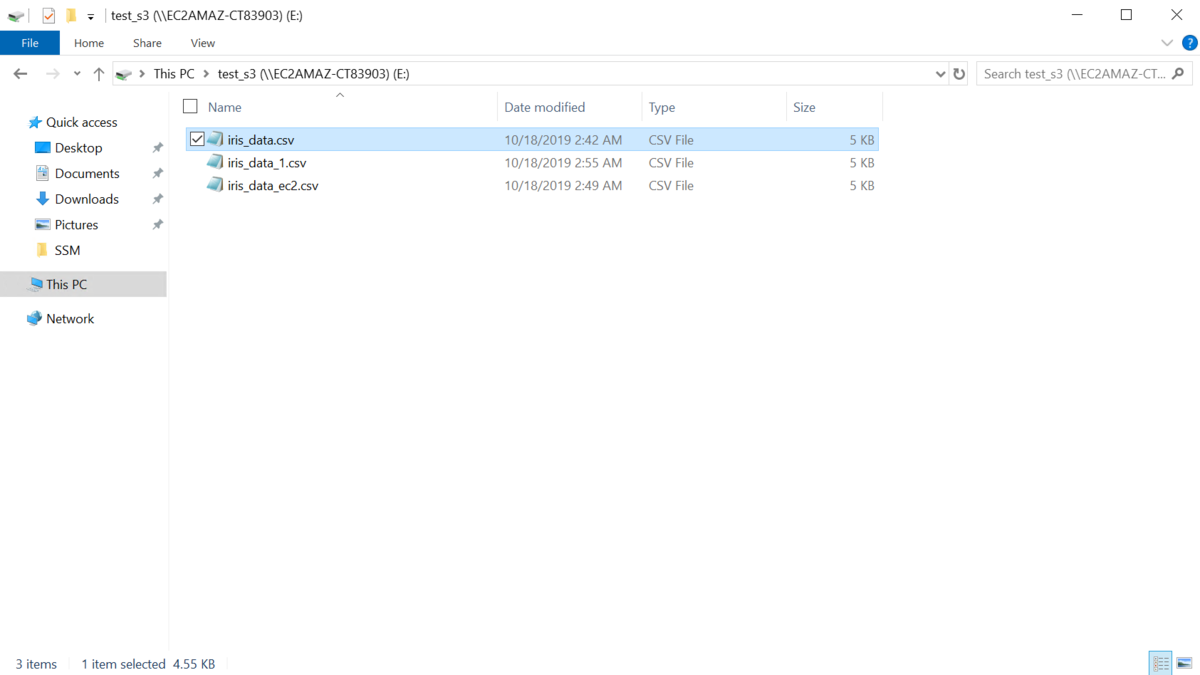Screen dimensions: 1200x675
Task: Select Network in the navigation pane
Action: tap(70, 319)
